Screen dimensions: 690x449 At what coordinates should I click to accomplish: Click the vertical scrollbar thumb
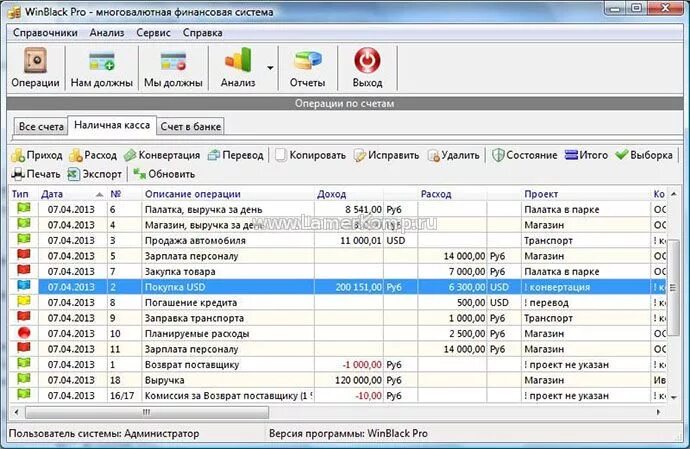pos(674,287)
